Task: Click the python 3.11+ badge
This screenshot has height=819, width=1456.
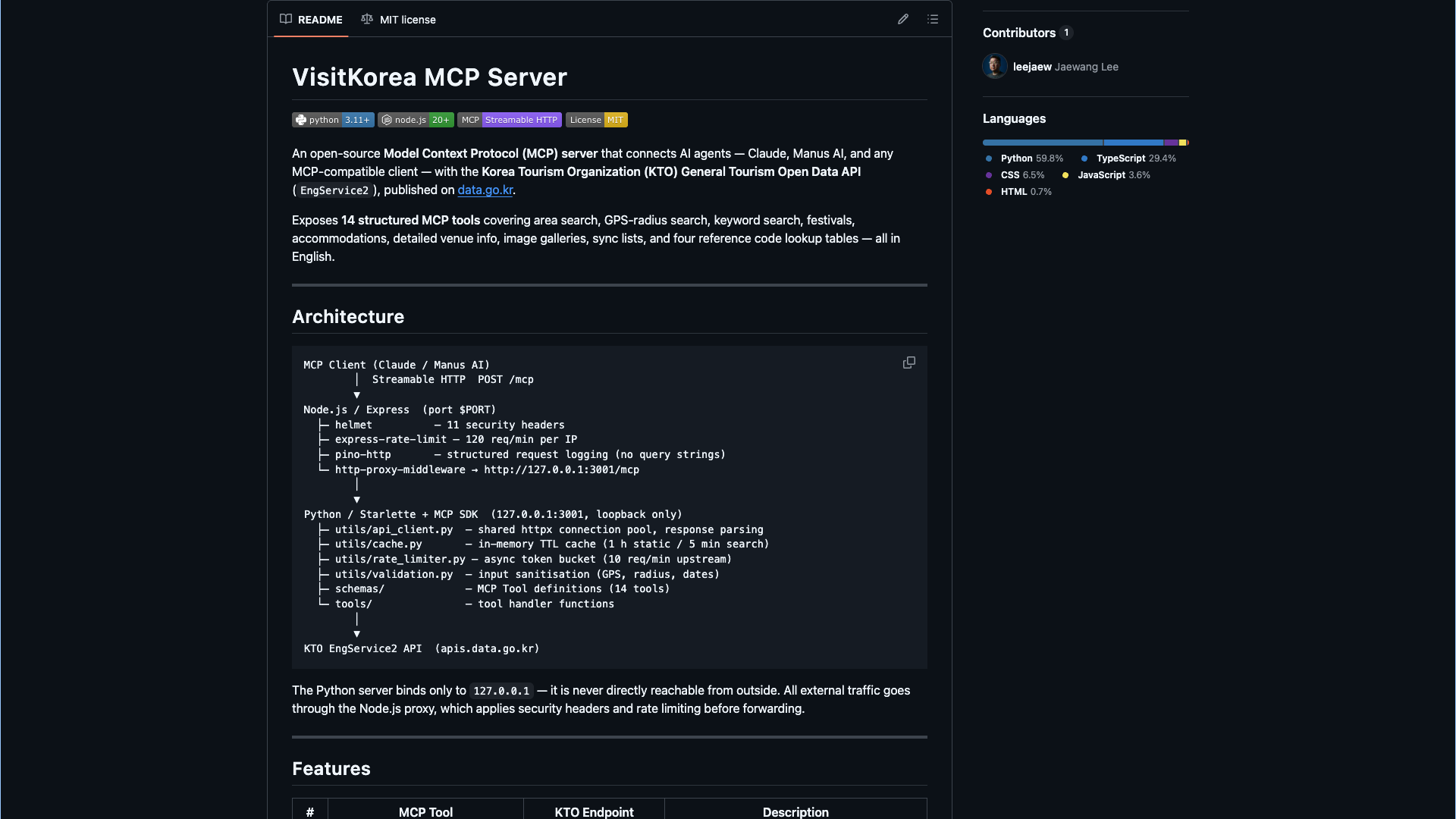Action: [x=333, y=120]
